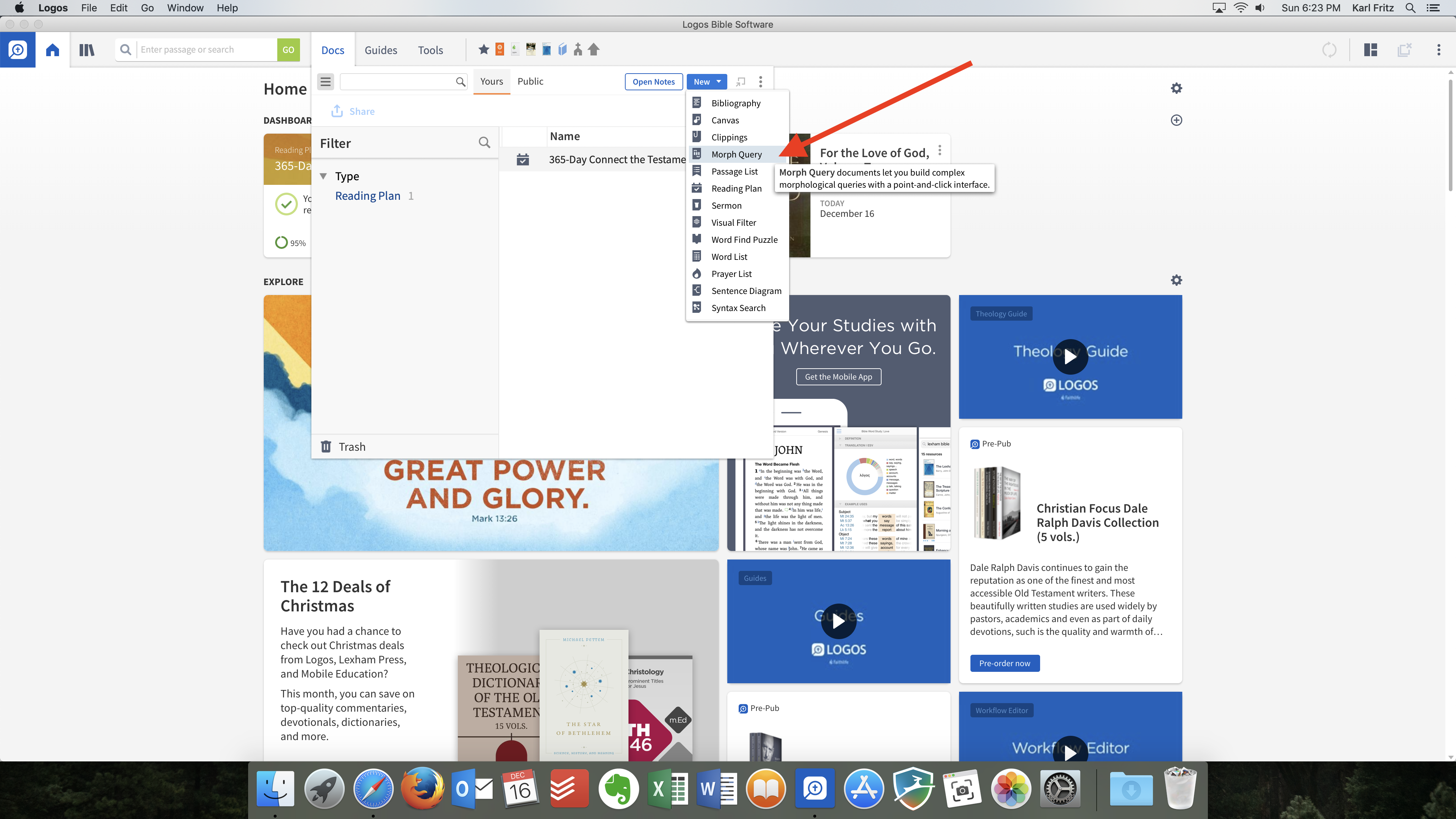
Task: Click the Open Notes button
Action: point(653,81)
